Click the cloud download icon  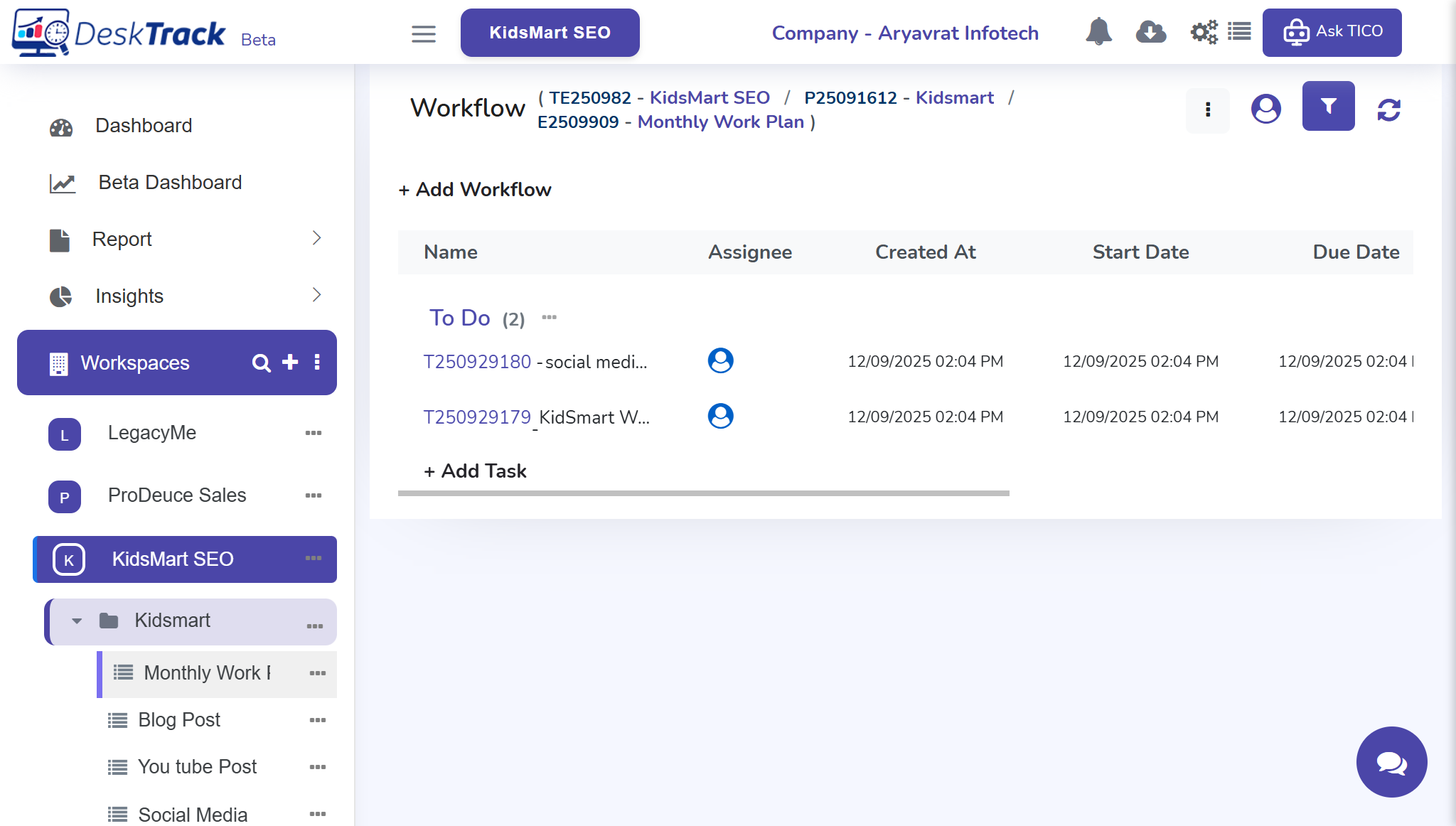coord(1150,32)
